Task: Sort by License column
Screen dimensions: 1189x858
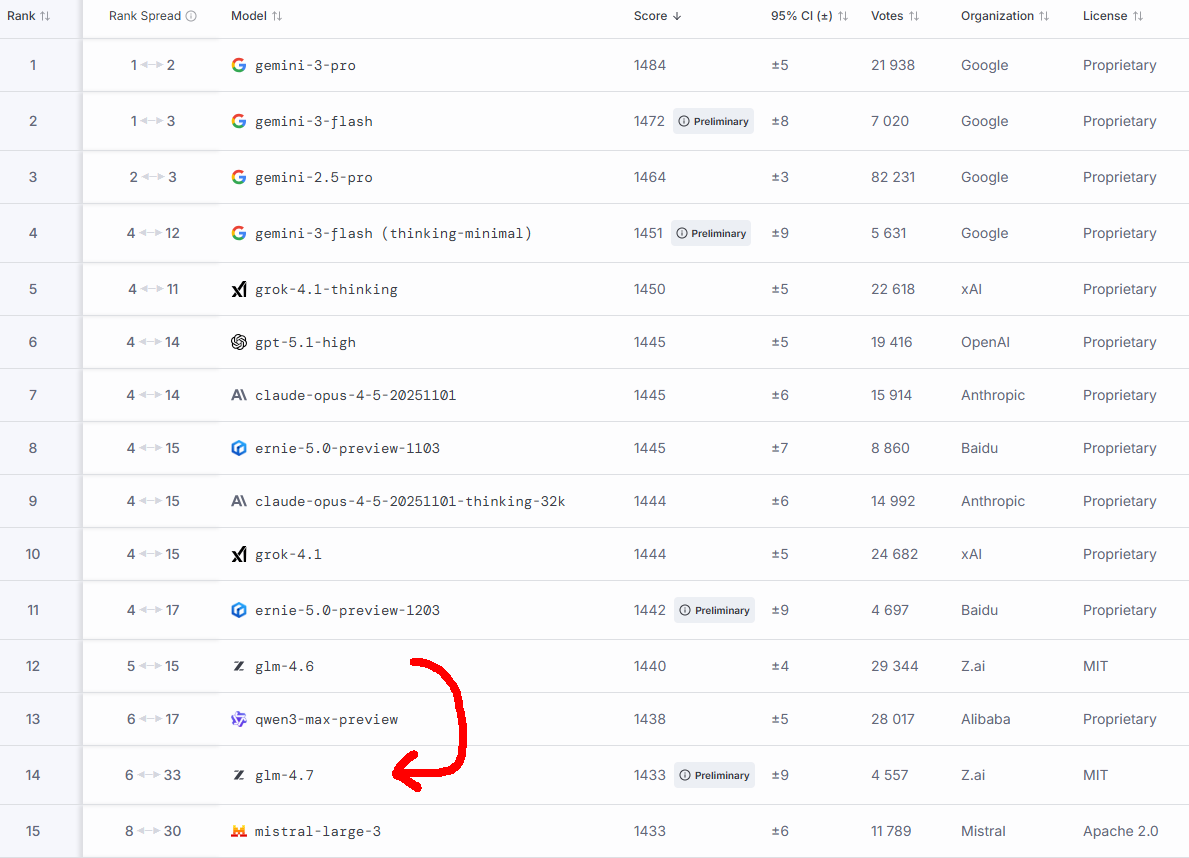Action: click(x=1112, y=16)
